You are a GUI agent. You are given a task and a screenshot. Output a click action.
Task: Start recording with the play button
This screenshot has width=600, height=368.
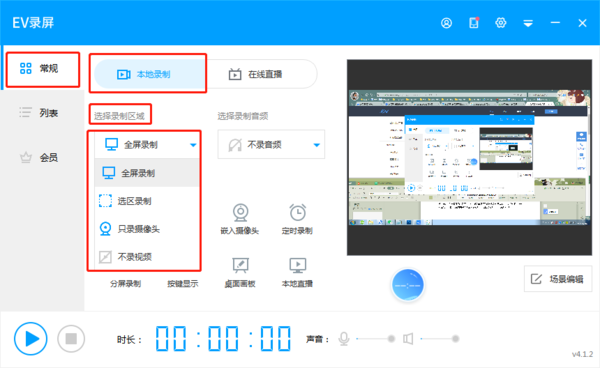[x=31, y=339]
